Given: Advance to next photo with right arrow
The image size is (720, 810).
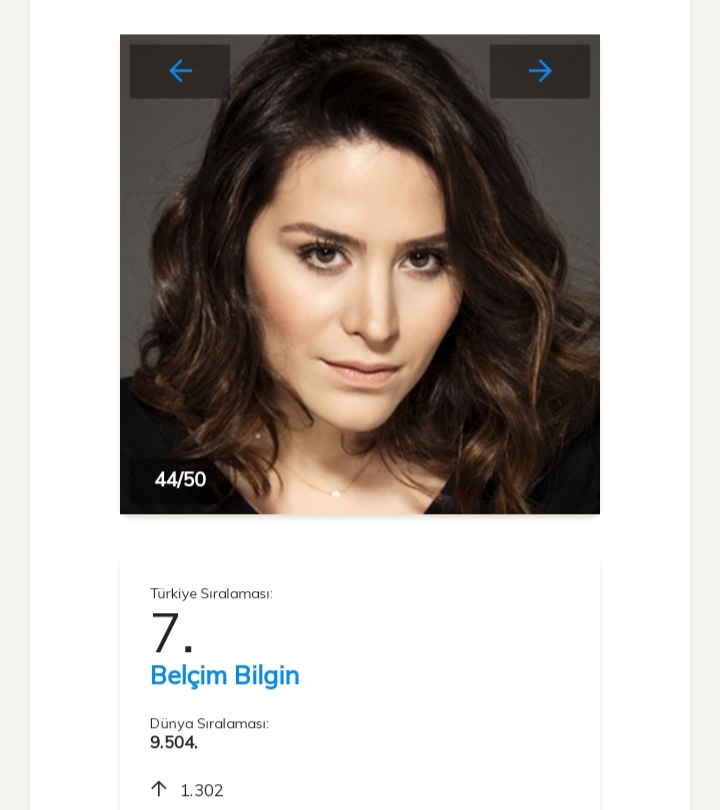Looking at the screenshot, I should (540, 71).
